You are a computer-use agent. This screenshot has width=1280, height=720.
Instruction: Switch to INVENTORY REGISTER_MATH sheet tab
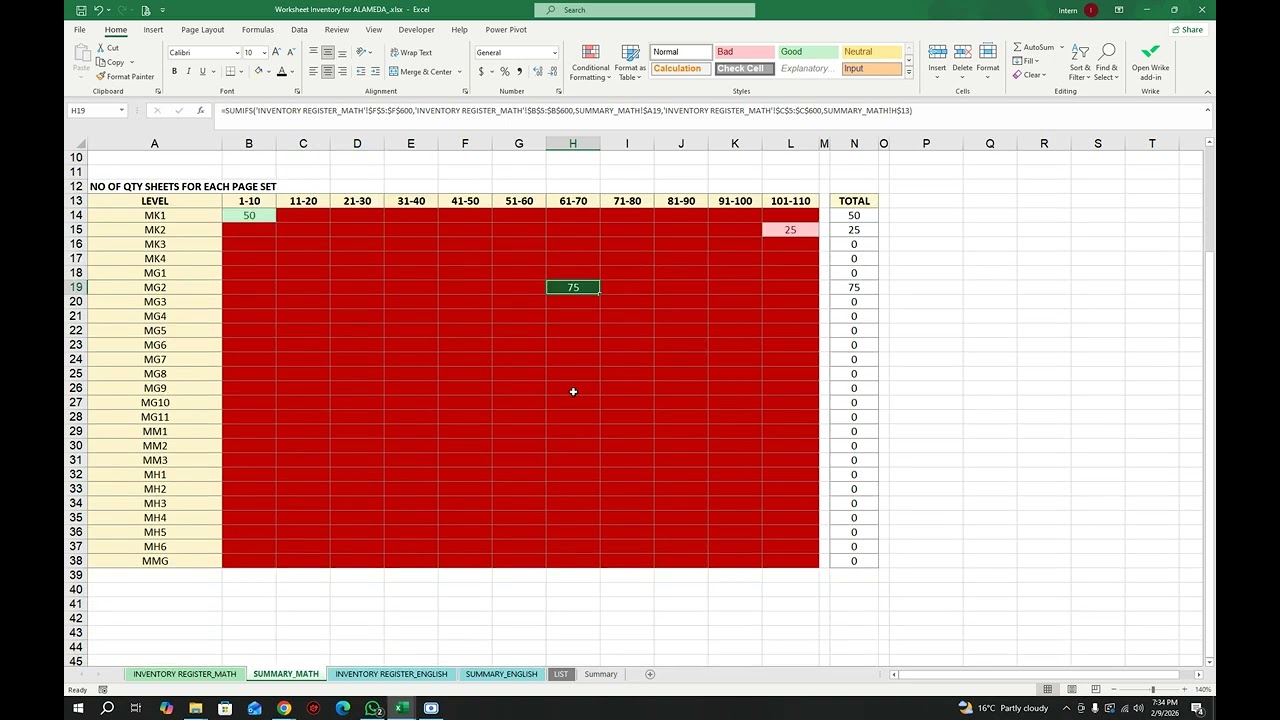coord(185,674)
